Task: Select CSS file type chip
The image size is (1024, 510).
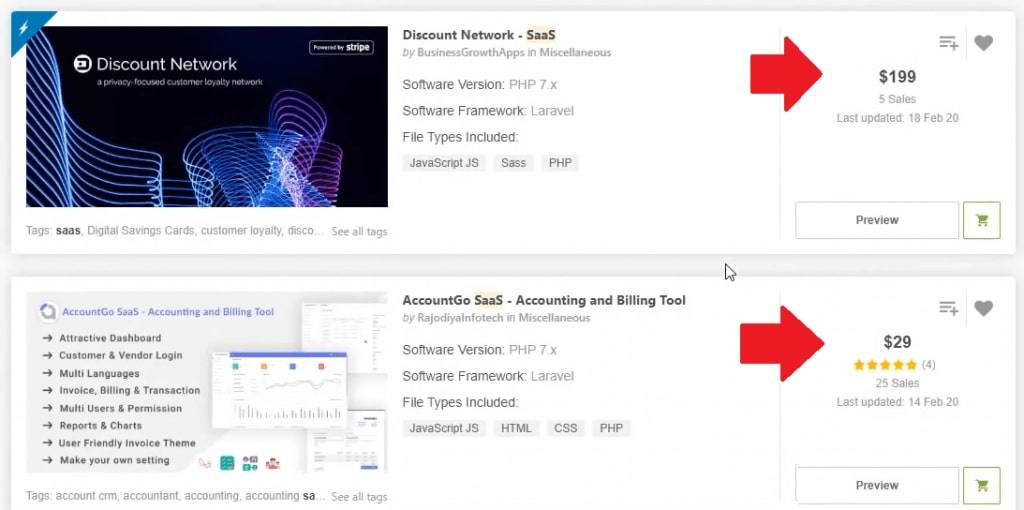Action: pos(566,428)
